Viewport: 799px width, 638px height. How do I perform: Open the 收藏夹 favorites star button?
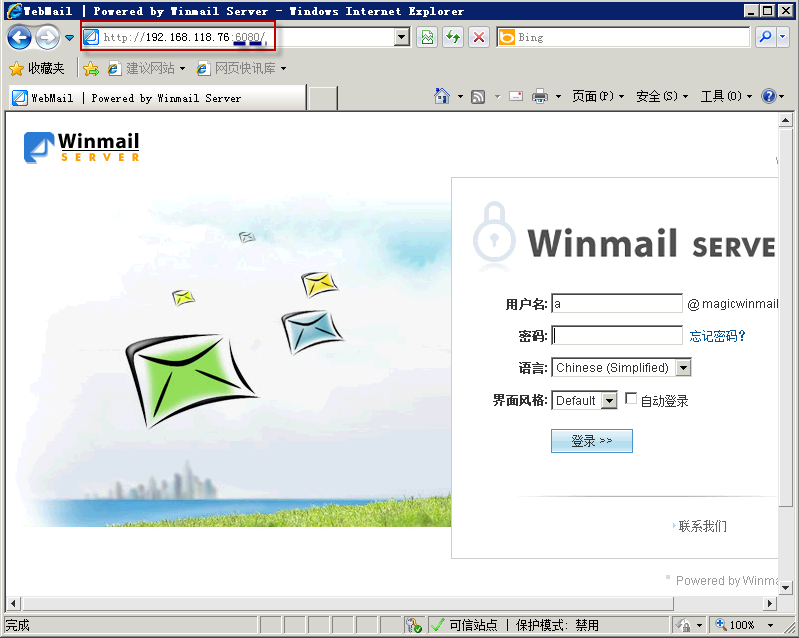(37, 68)
